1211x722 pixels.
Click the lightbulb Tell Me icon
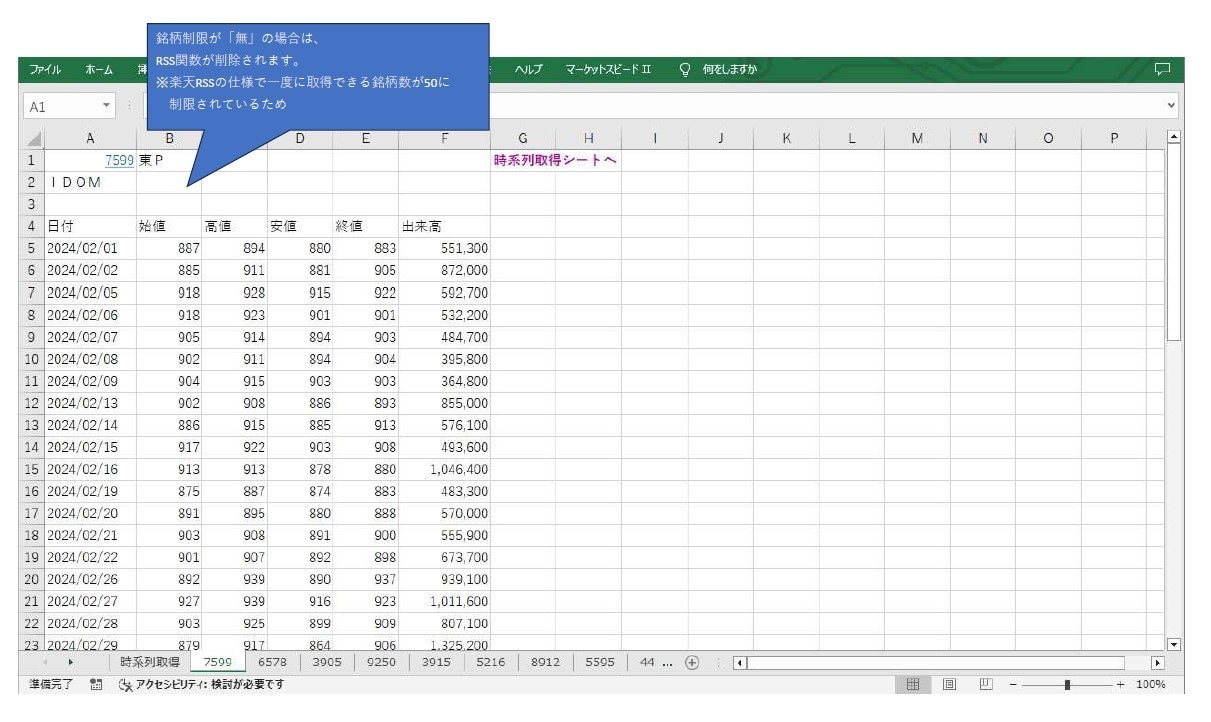pyautogui.click(x=685, y=69)
